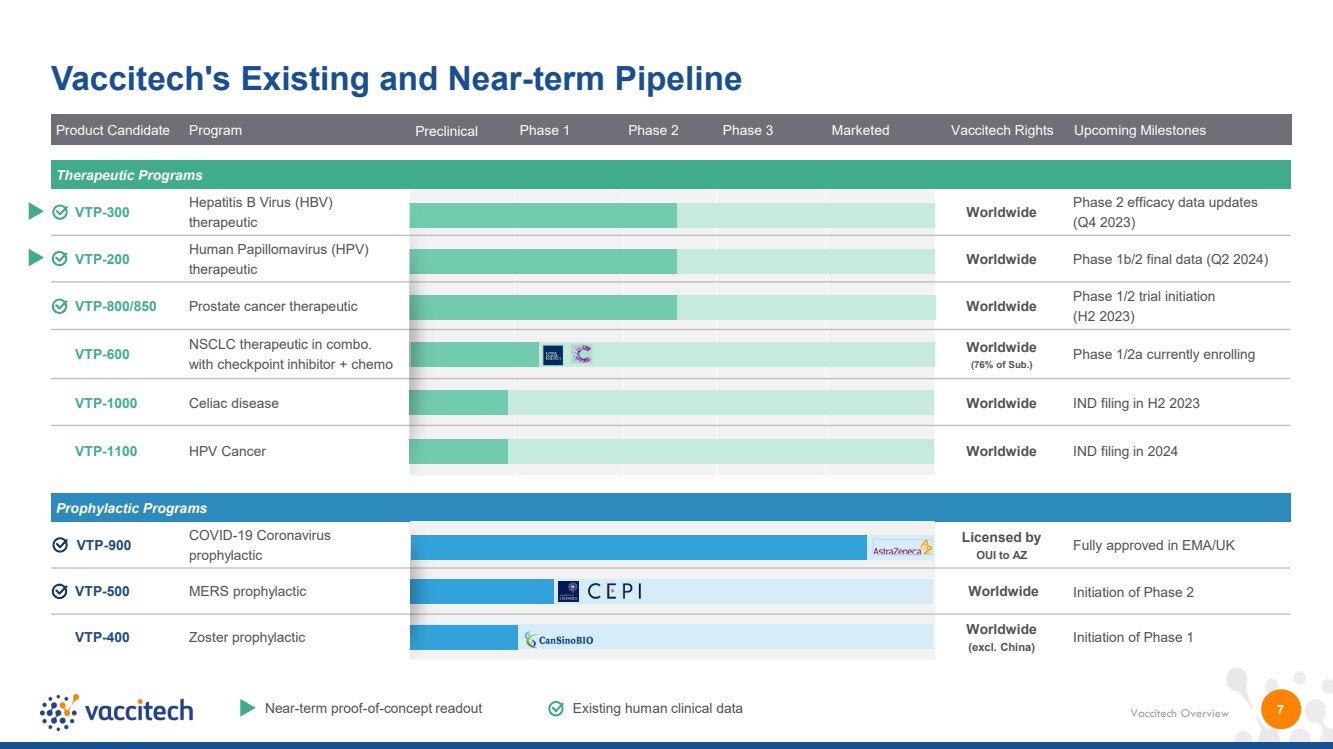This screenshot has width=1333, height=749.
Task: Click the orange page number 7 badge
Action: (x=1280, y=709)
